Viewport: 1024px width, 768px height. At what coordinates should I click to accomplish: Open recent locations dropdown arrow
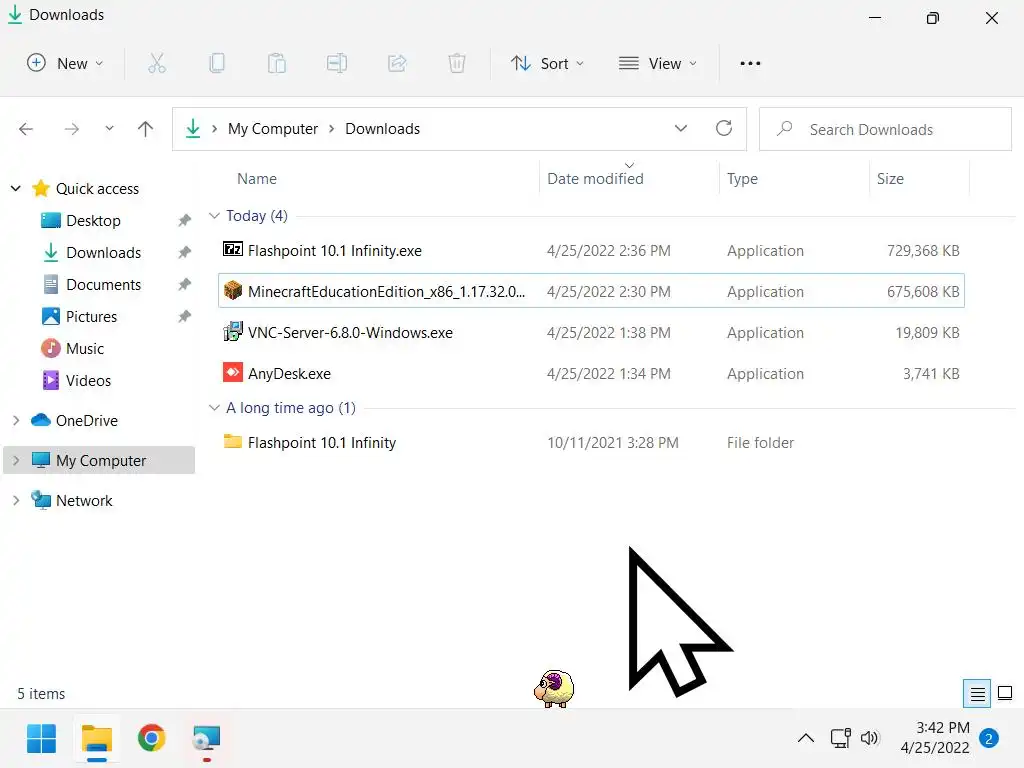(x=110, y=129)
